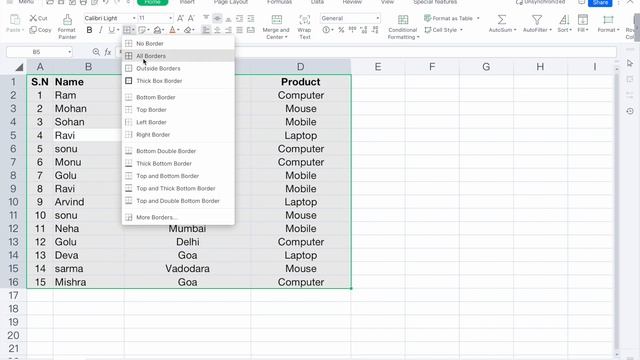This screenshot has width=640, height=360.
Task: Select column D header
Action: click(x=300, y=67)
